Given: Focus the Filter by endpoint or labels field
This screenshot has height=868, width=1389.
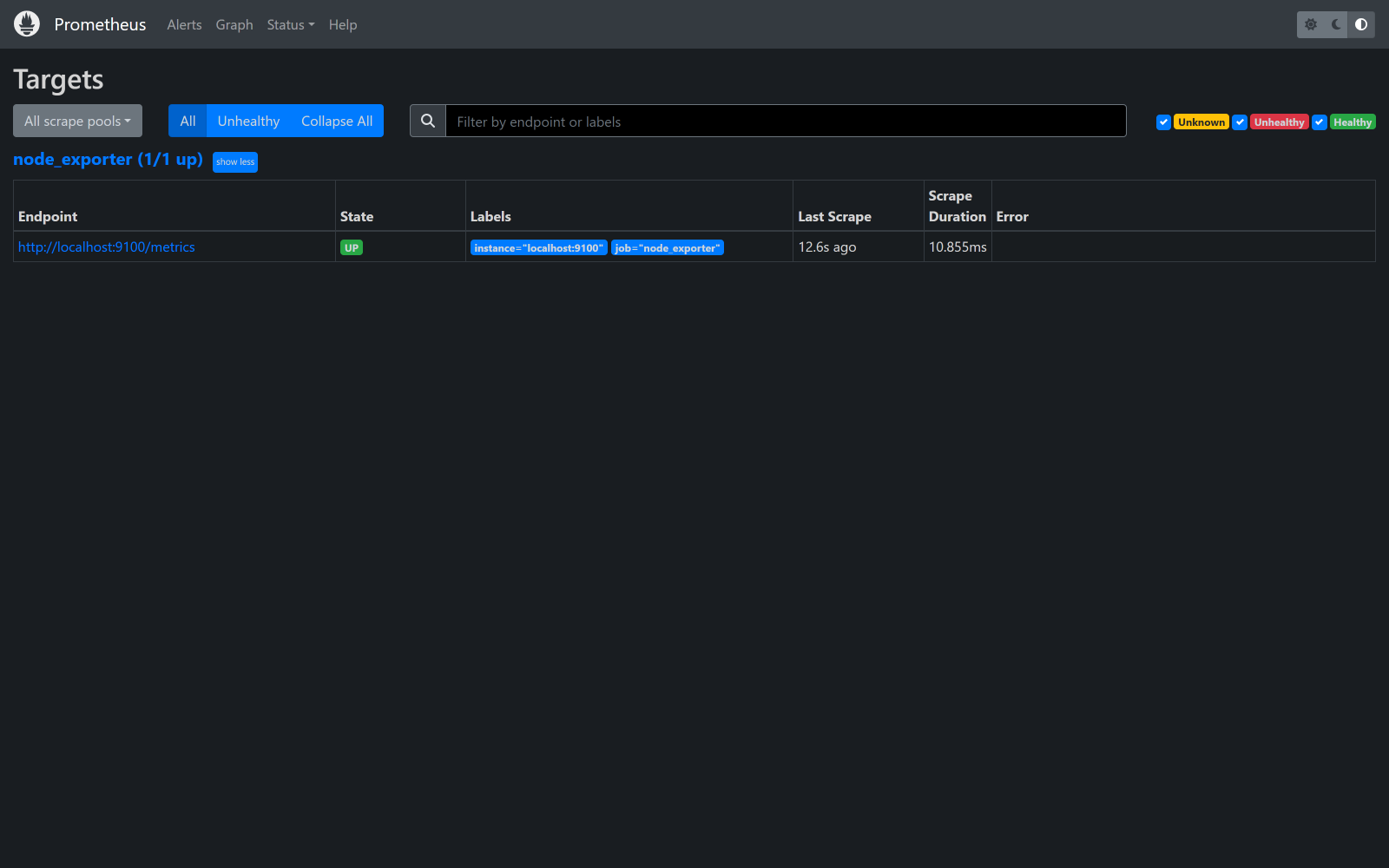Looking at the screenshot, I should click(786, 121).
